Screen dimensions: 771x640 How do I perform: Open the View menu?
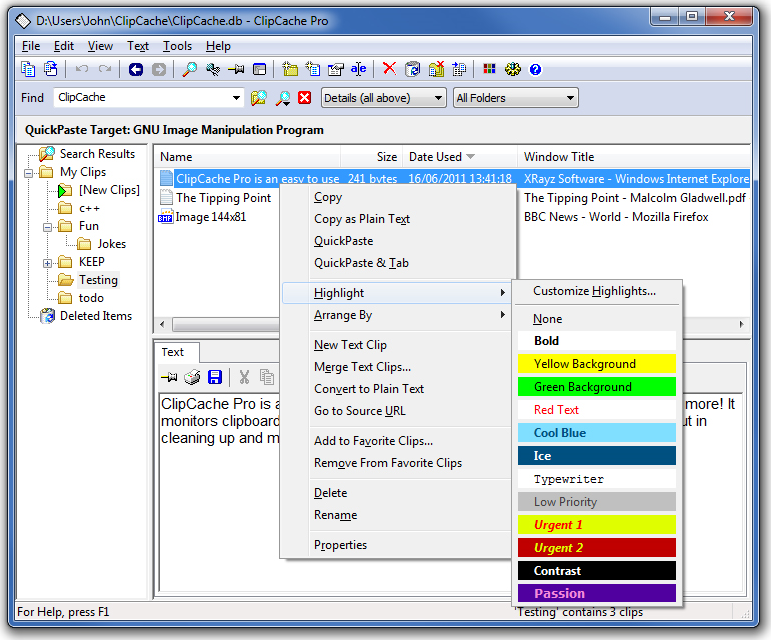100,46
